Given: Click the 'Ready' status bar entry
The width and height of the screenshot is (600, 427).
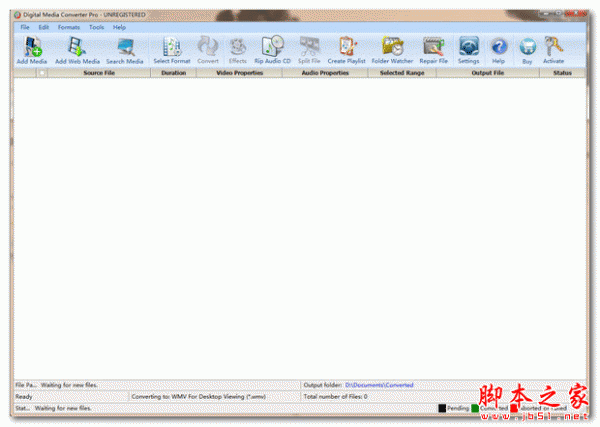Looking at the screenshot, I should click(x=24, y=396).
